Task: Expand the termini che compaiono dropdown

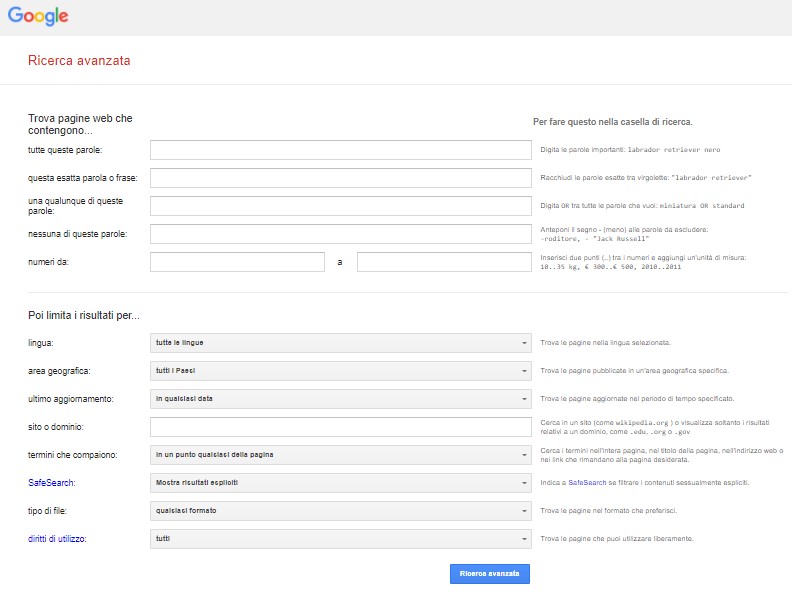Action: pyautogui.click(x=340, y=455)
